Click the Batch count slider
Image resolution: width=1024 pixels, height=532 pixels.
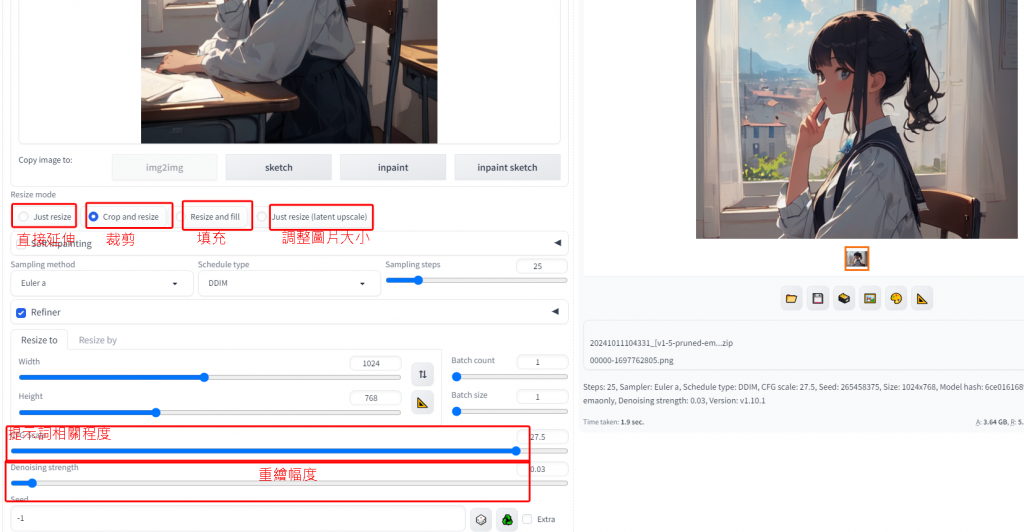(x=510, y=377)
